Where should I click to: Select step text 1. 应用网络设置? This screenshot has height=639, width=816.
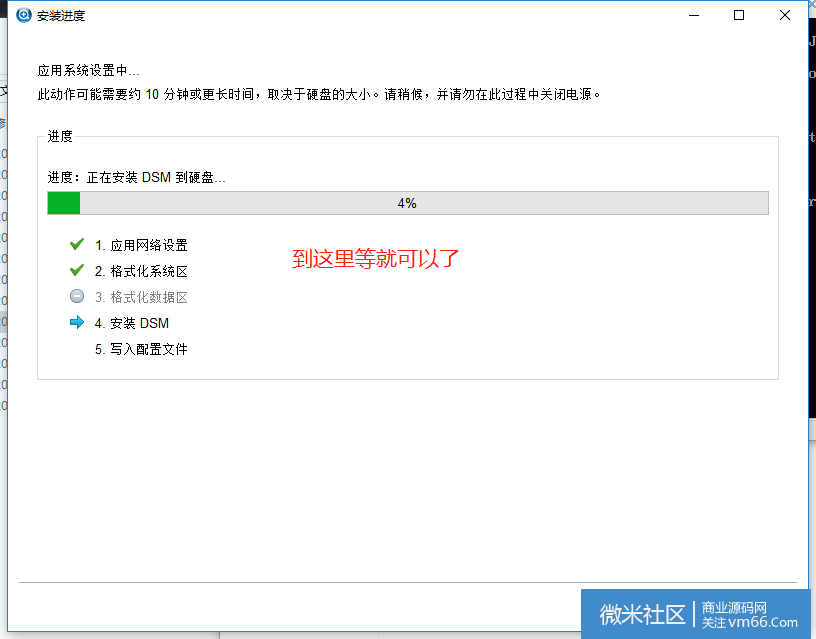point(141,245)
